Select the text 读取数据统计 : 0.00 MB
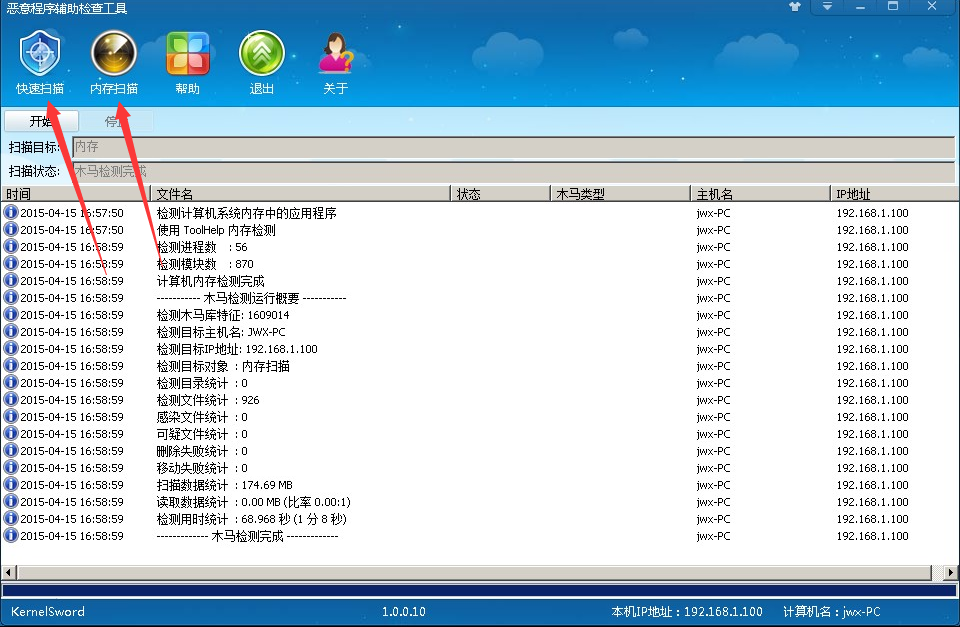960x627 pixels. 219,502
